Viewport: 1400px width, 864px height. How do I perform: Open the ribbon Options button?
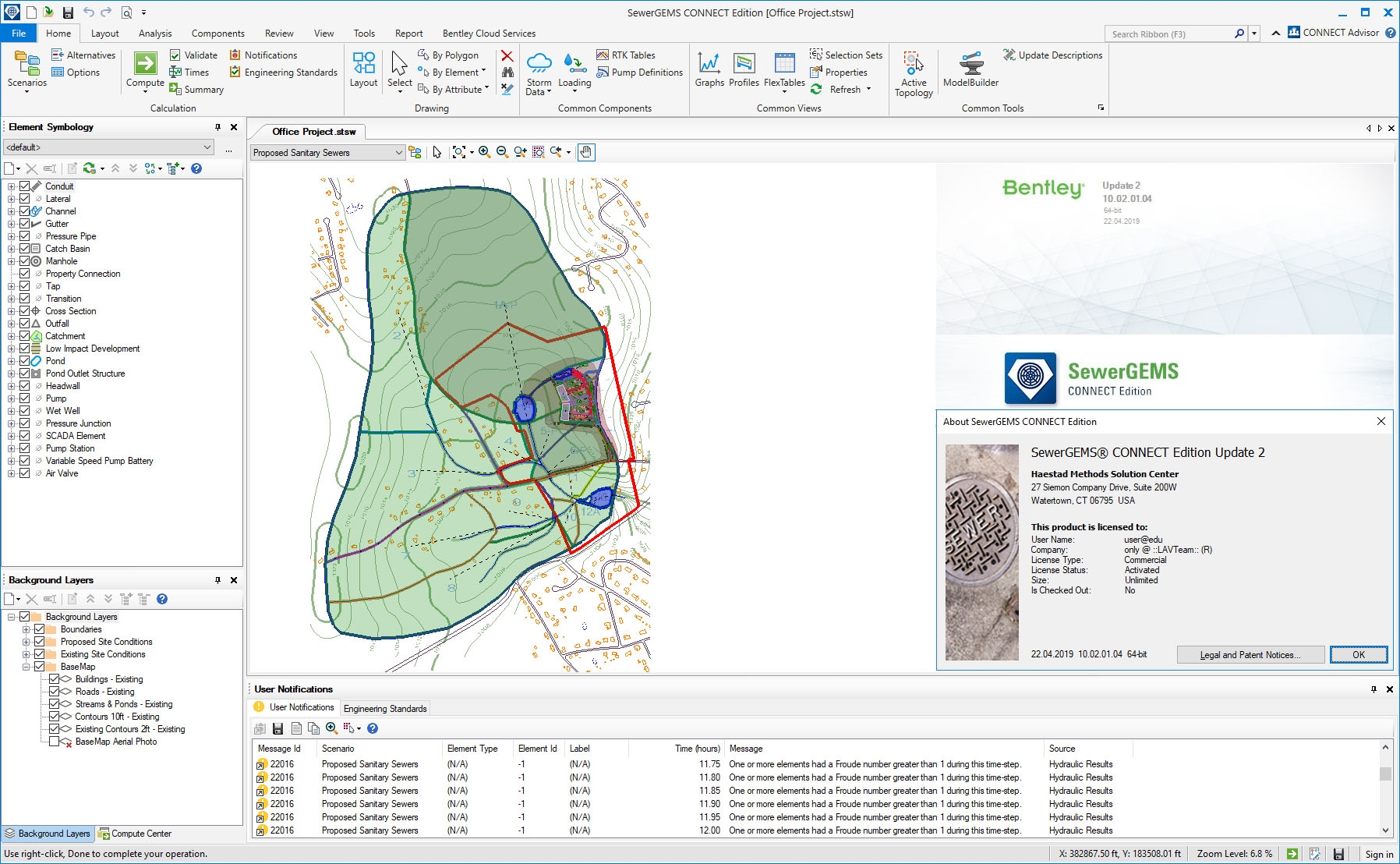76,73
